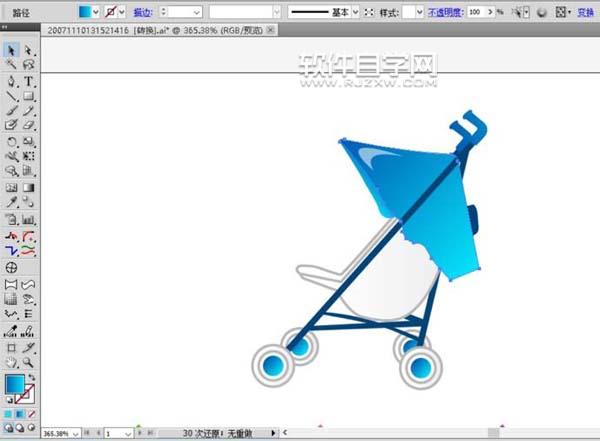Click the 365.38% zoom field
Viewport: 600px width, 441px height.
(56, 434)
